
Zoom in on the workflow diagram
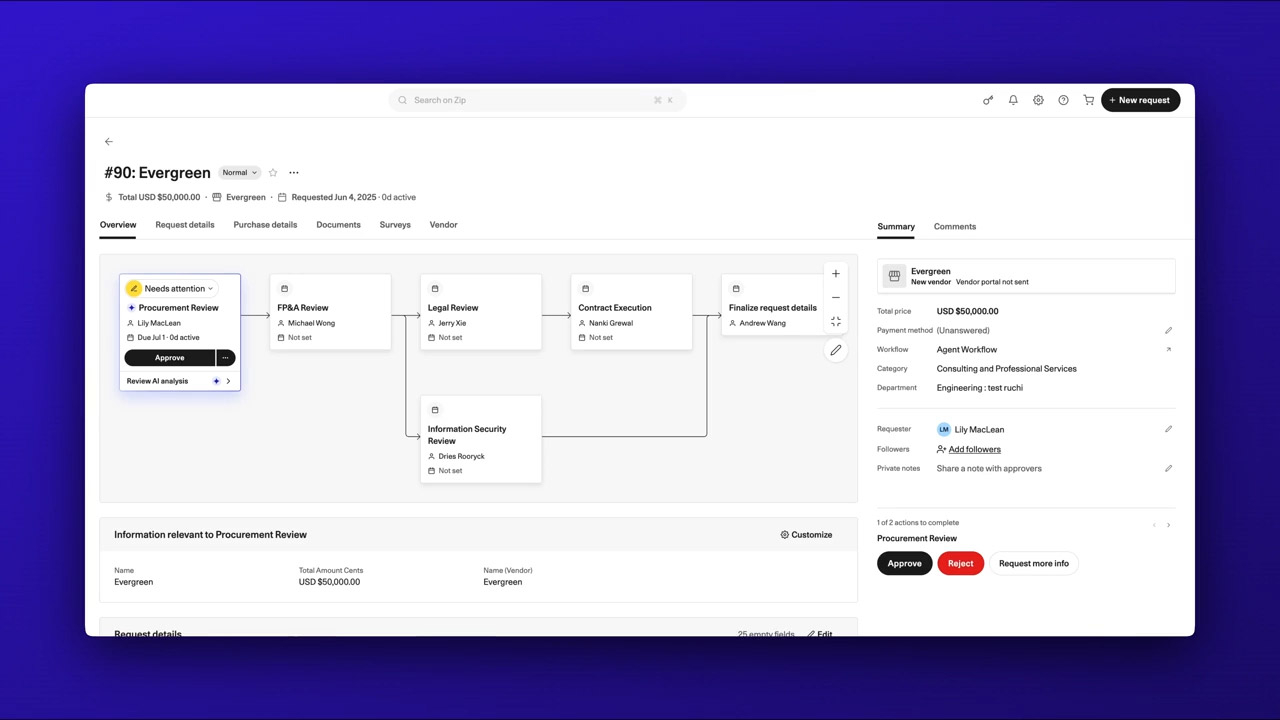pyautogui.click(x=836, y=274)
